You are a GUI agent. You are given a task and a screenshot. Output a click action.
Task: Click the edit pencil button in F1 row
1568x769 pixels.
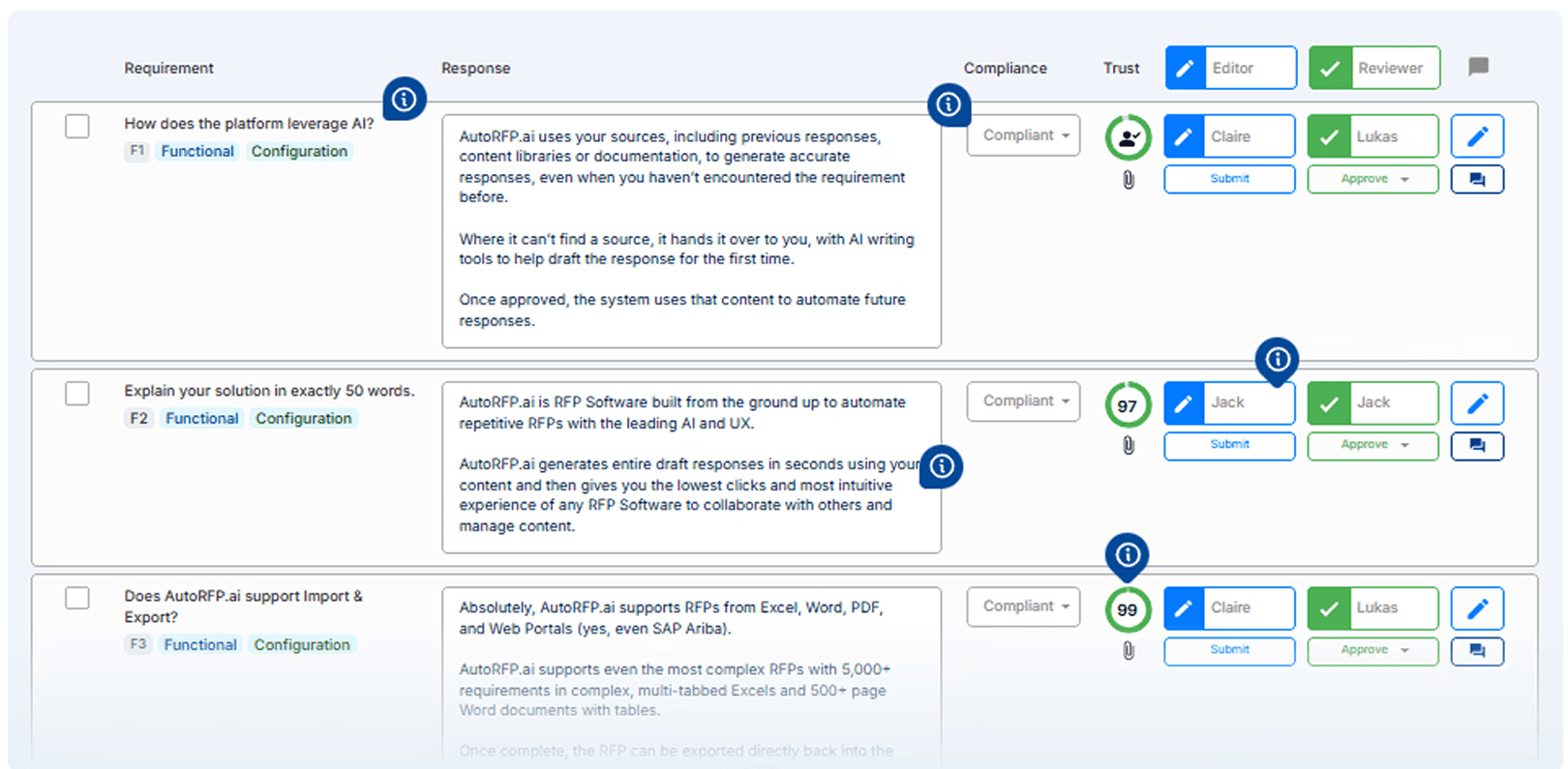1477,136
